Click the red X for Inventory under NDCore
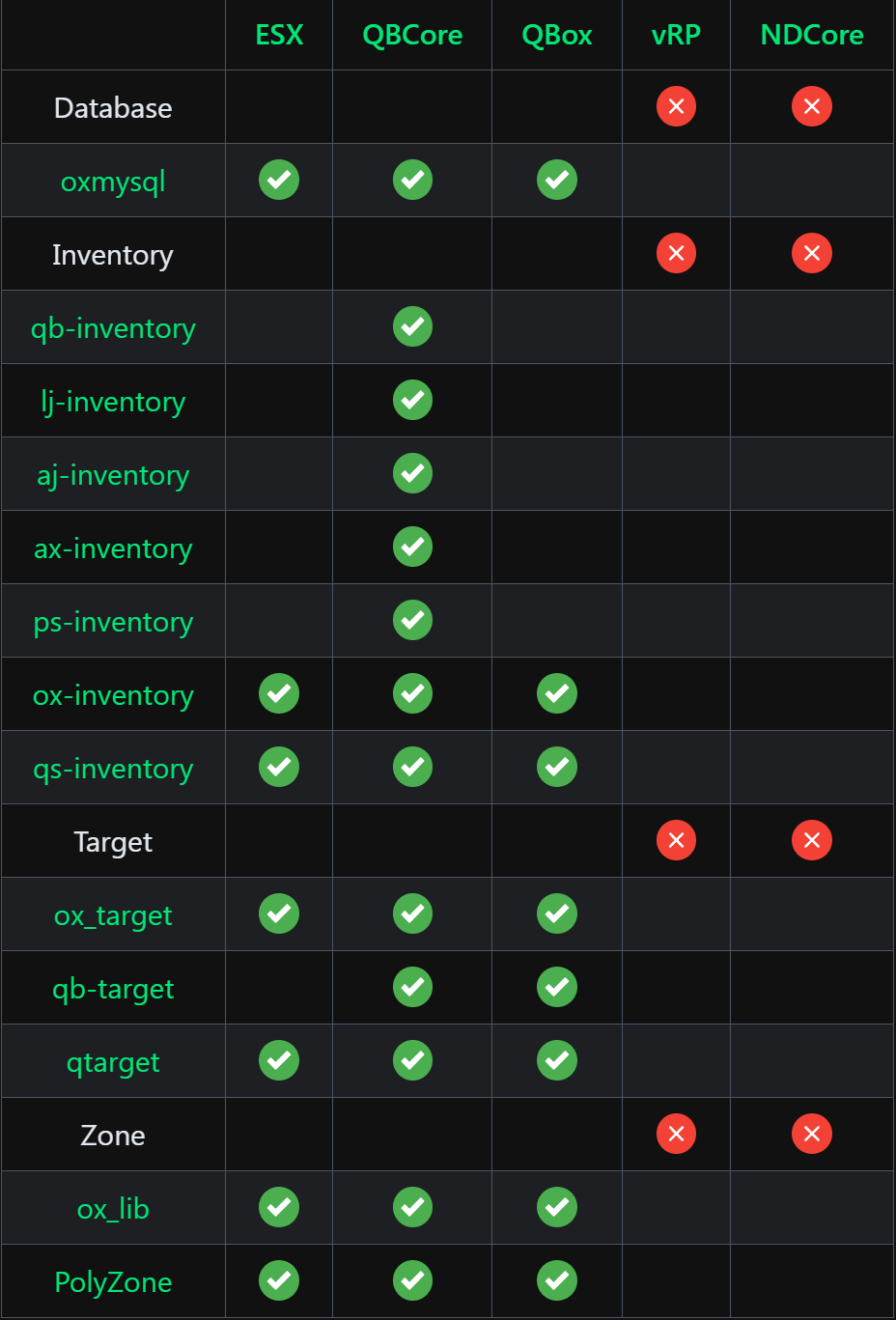896x1320 pixels. 812,253
